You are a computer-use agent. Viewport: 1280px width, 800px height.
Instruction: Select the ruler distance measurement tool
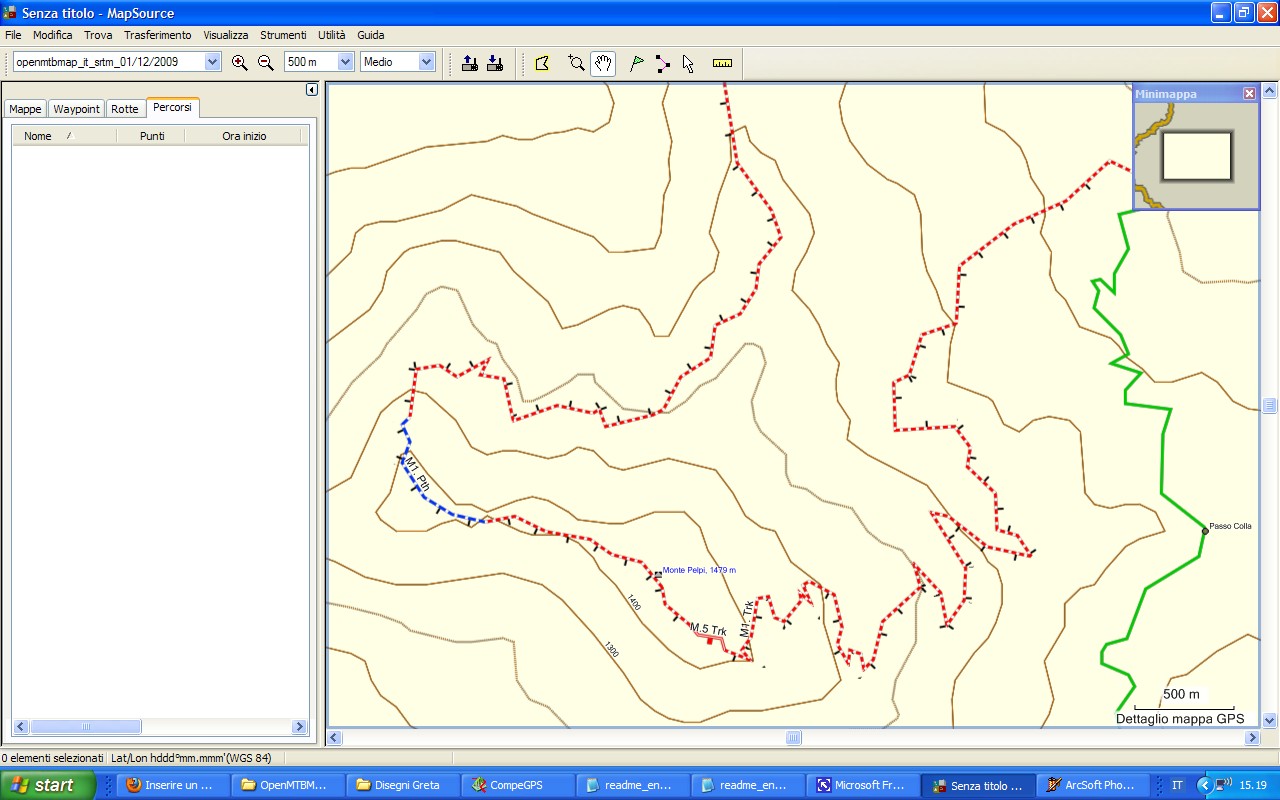coord(722,63)
